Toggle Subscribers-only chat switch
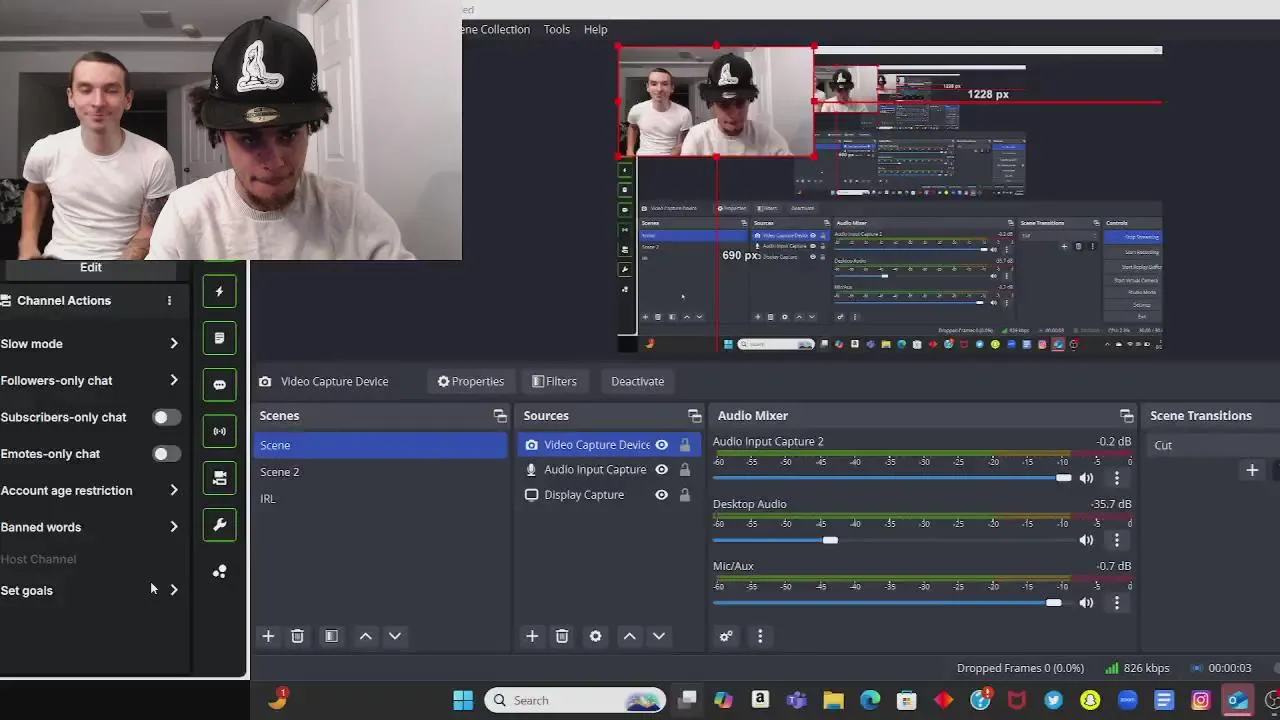Viewport: 1280px width, 720px height. [166, 417]
